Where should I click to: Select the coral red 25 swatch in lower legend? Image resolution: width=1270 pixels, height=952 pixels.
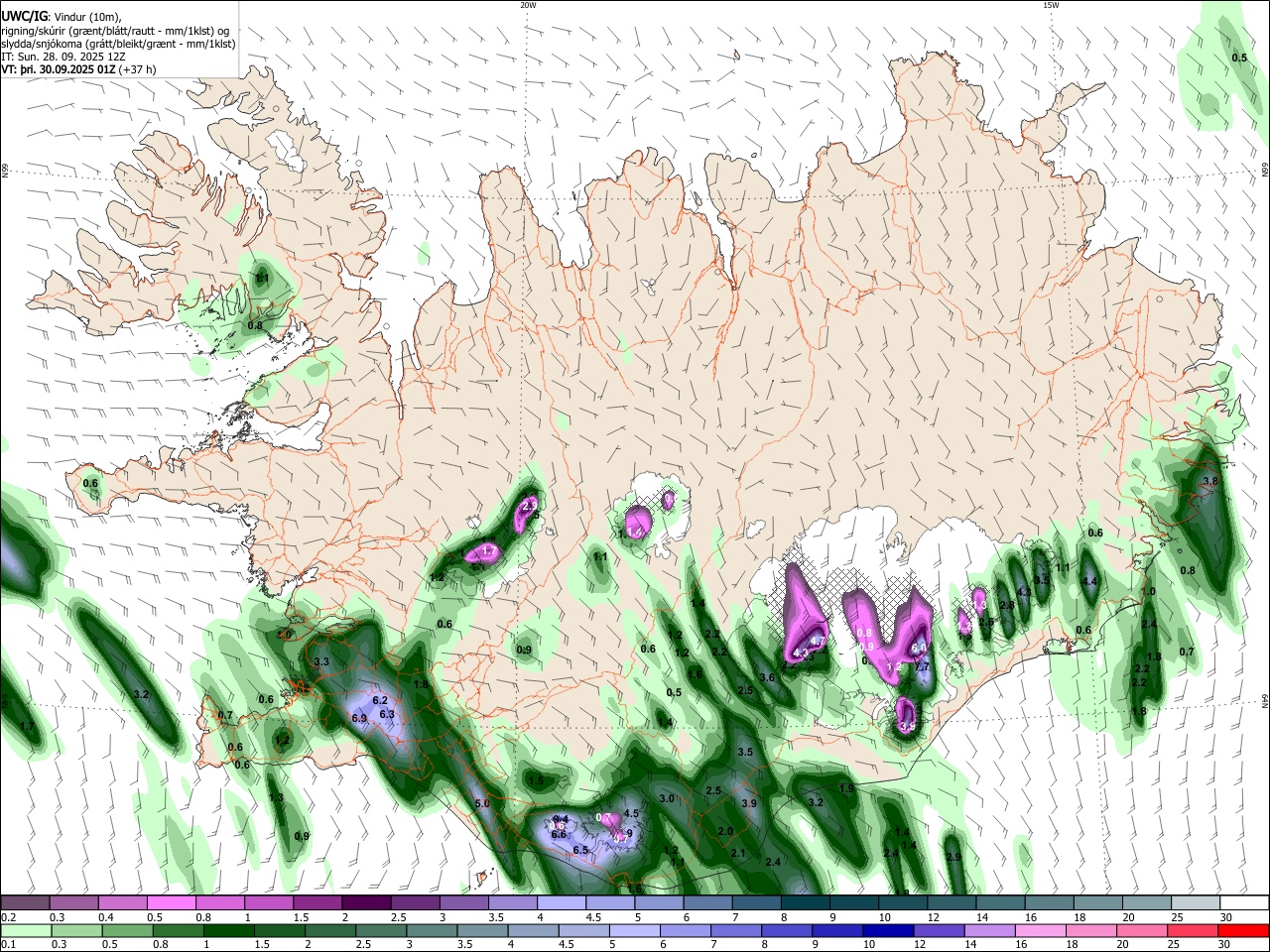[1193, 930]
